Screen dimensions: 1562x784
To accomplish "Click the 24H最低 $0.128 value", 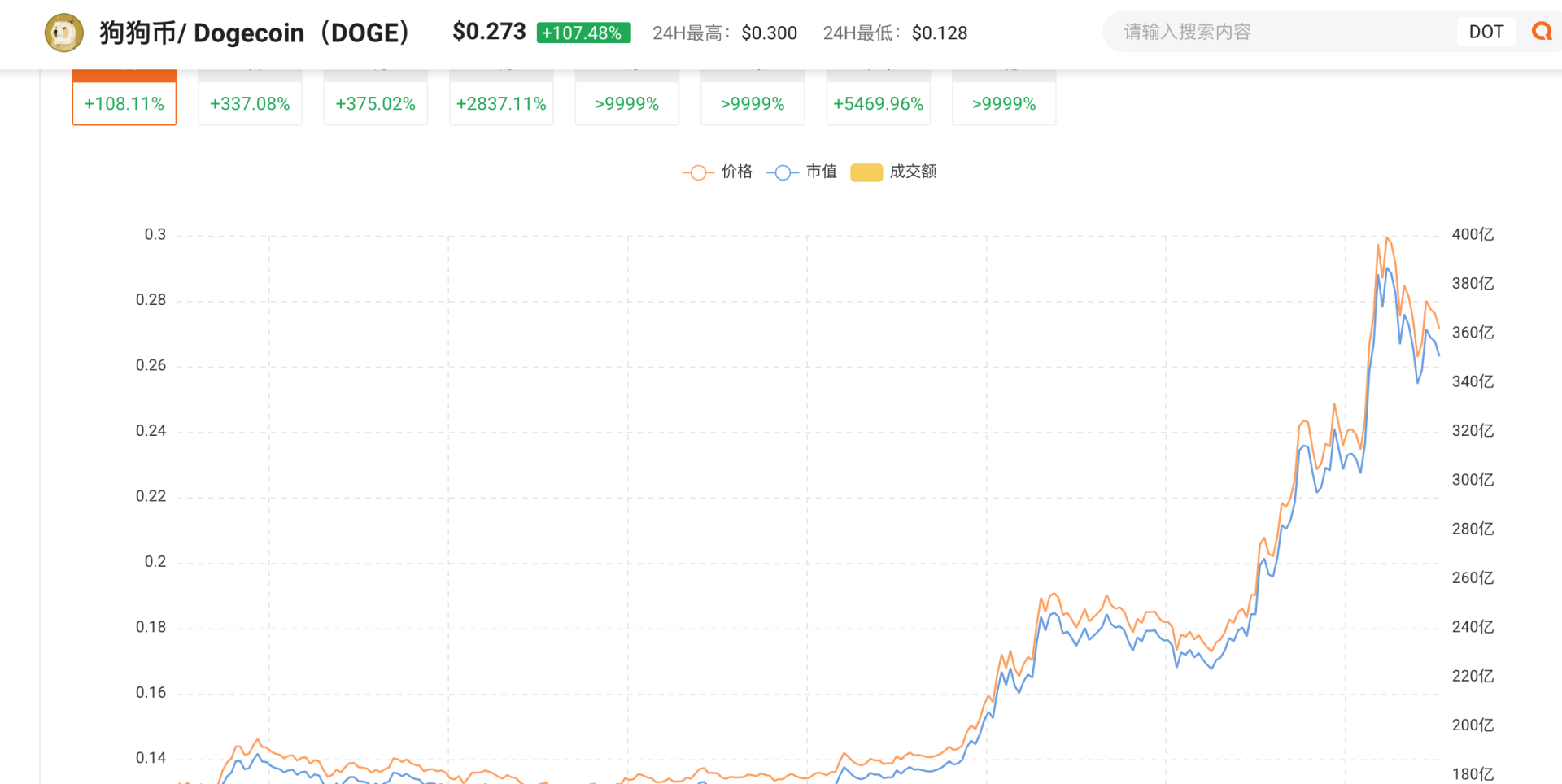I will pyautogui.click(x=940, y=33).
